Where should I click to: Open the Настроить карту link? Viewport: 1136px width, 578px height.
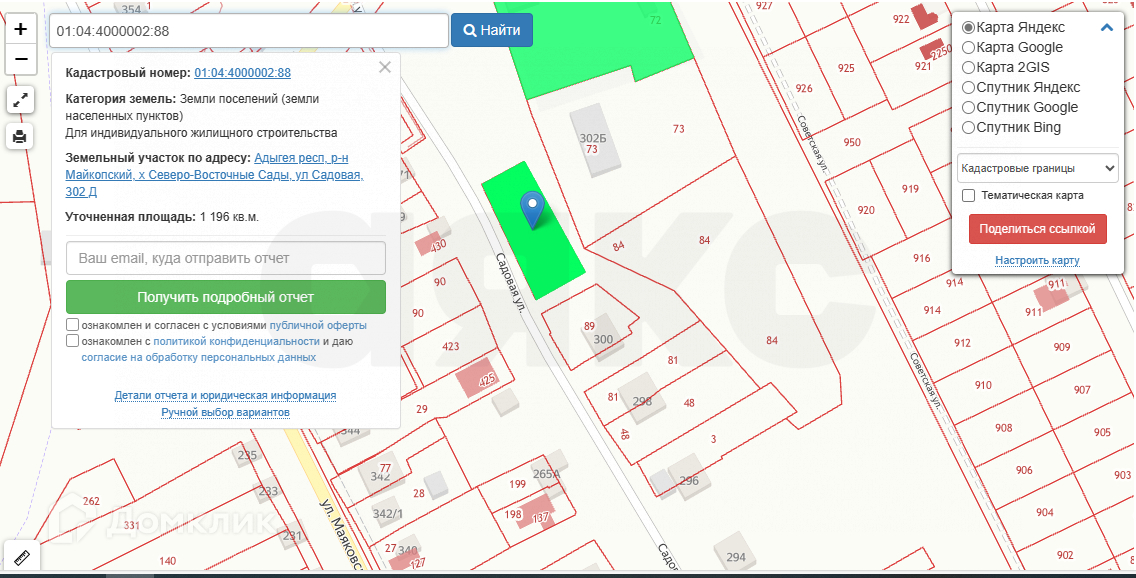1037,261
